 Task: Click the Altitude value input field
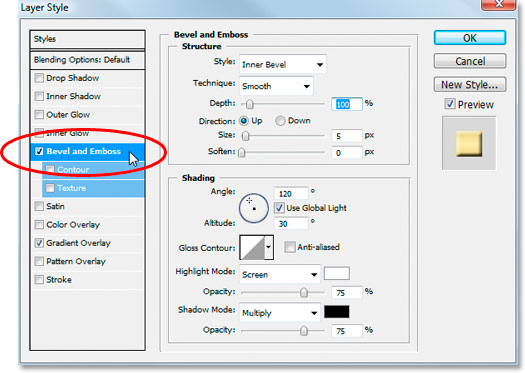[x=291, y=223]
